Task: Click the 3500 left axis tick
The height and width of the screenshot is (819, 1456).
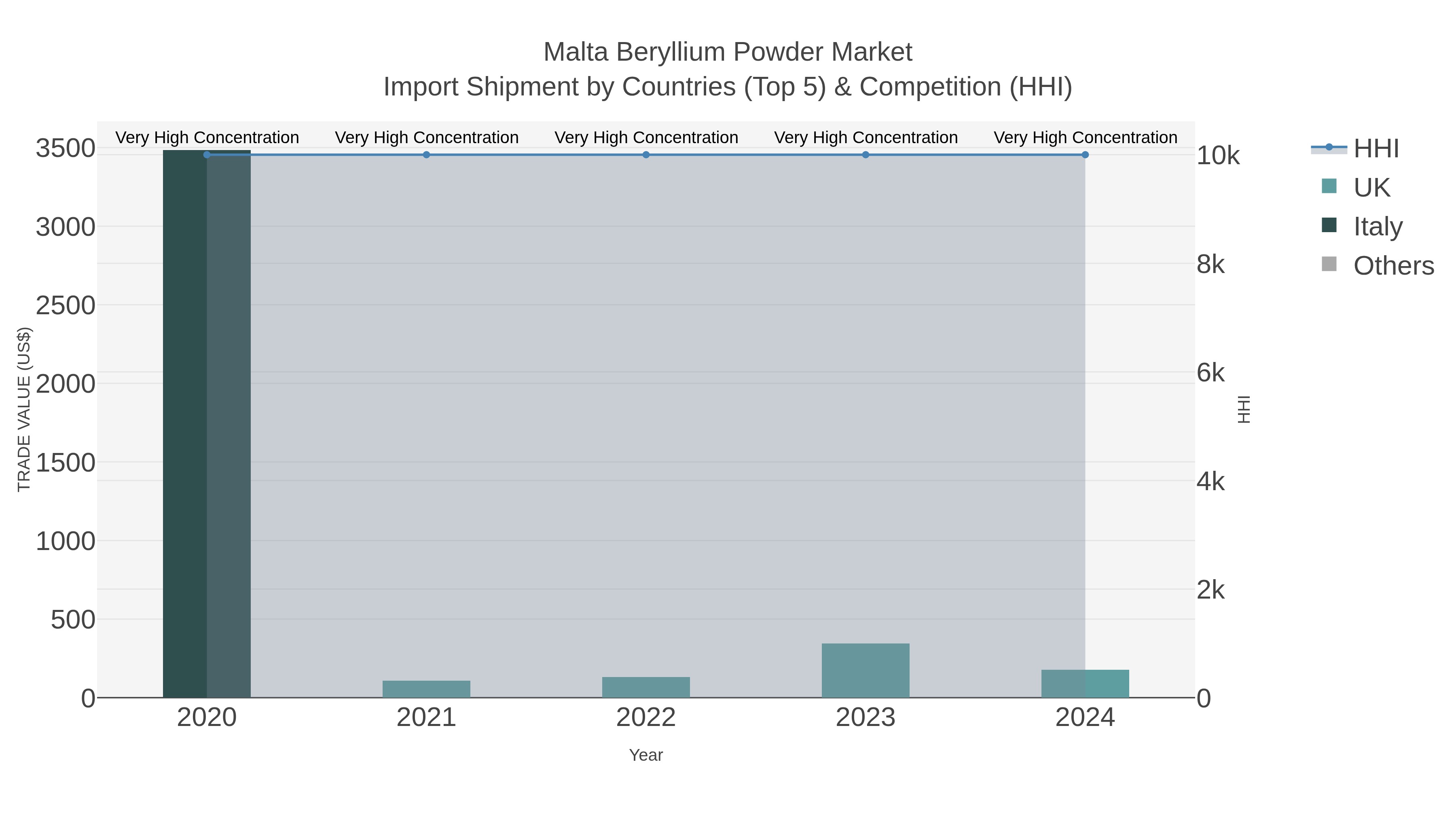Action: [x=66, y=149]
